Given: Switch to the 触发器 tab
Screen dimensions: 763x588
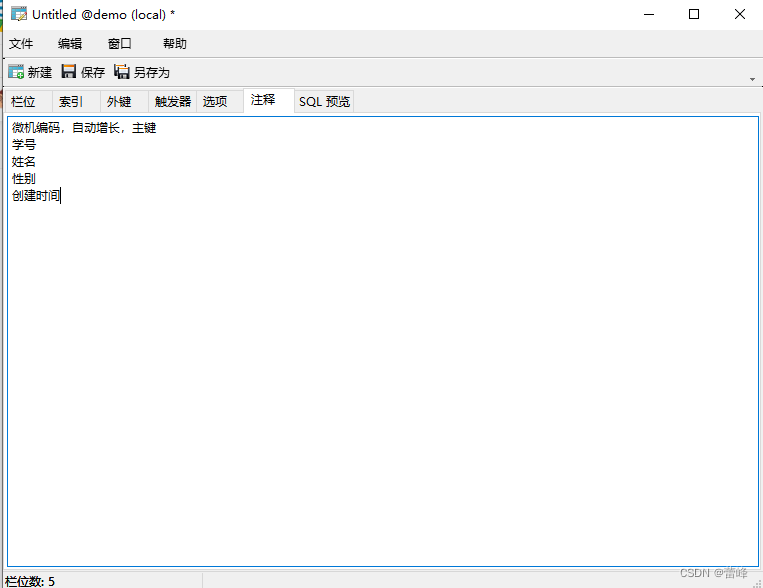Looking at the screenshot, I should (173, 101).
